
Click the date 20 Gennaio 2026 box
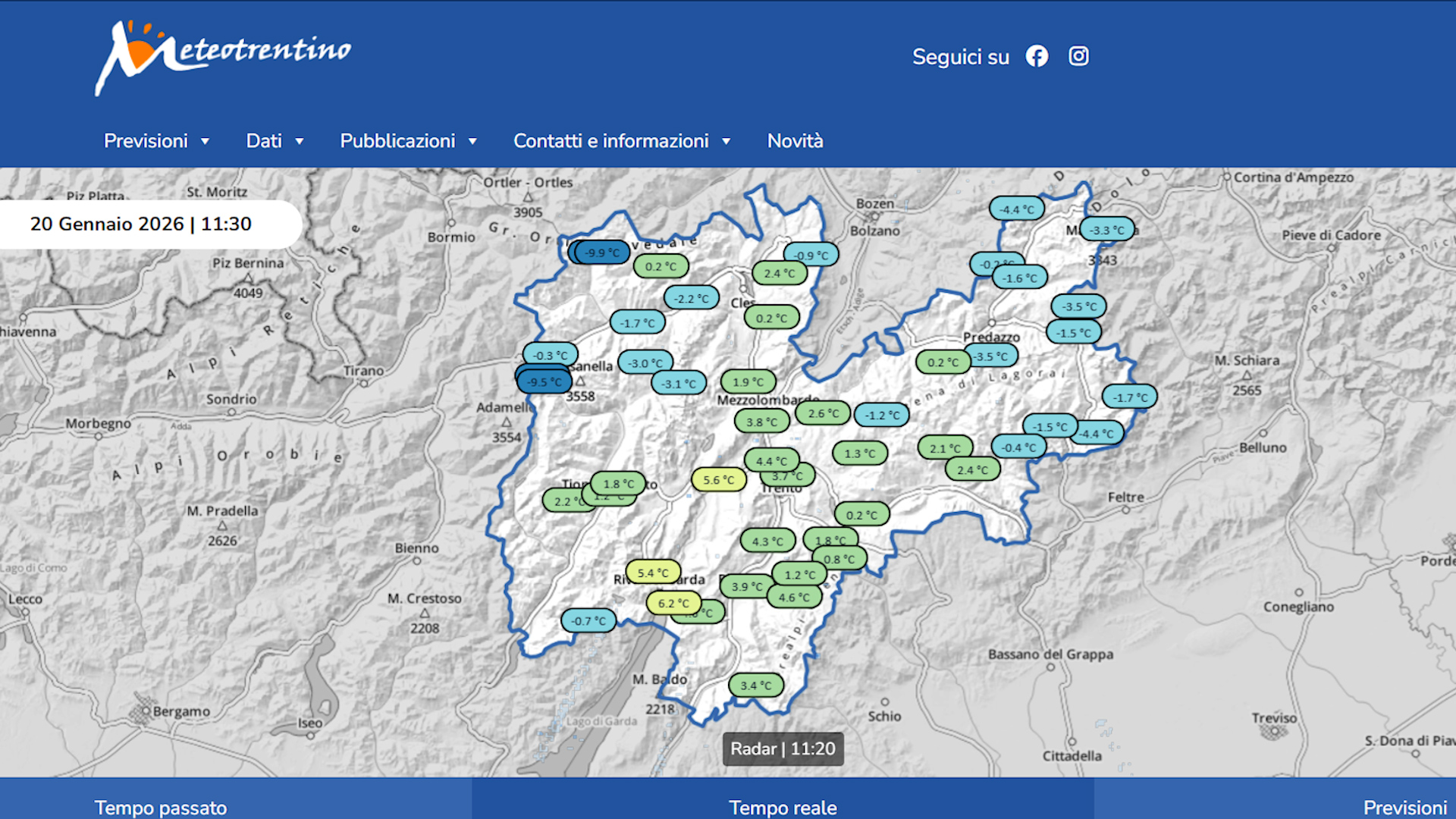(141, 224)
